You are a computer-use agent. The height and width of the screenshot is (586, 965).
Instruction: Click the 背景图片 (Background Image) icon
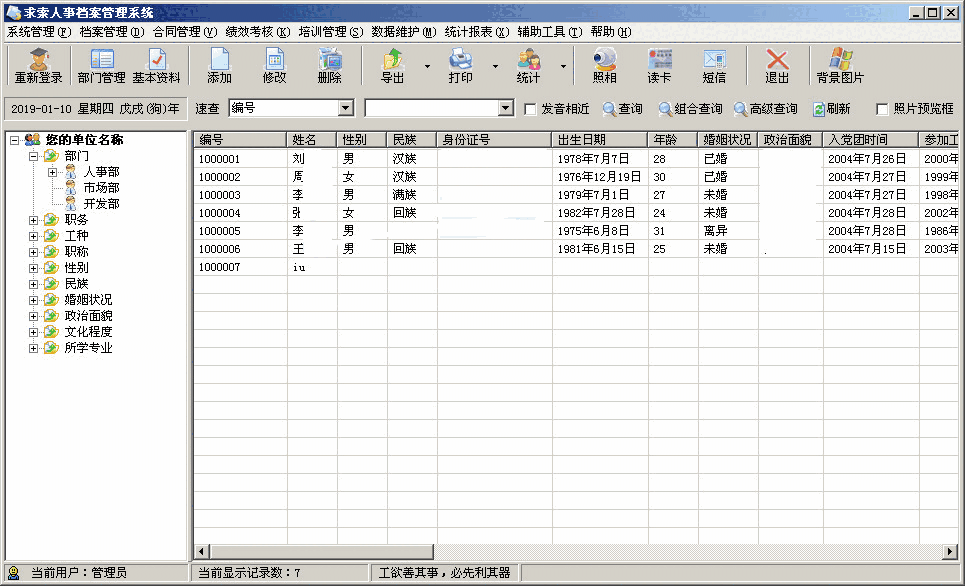[x=842, y=65]
